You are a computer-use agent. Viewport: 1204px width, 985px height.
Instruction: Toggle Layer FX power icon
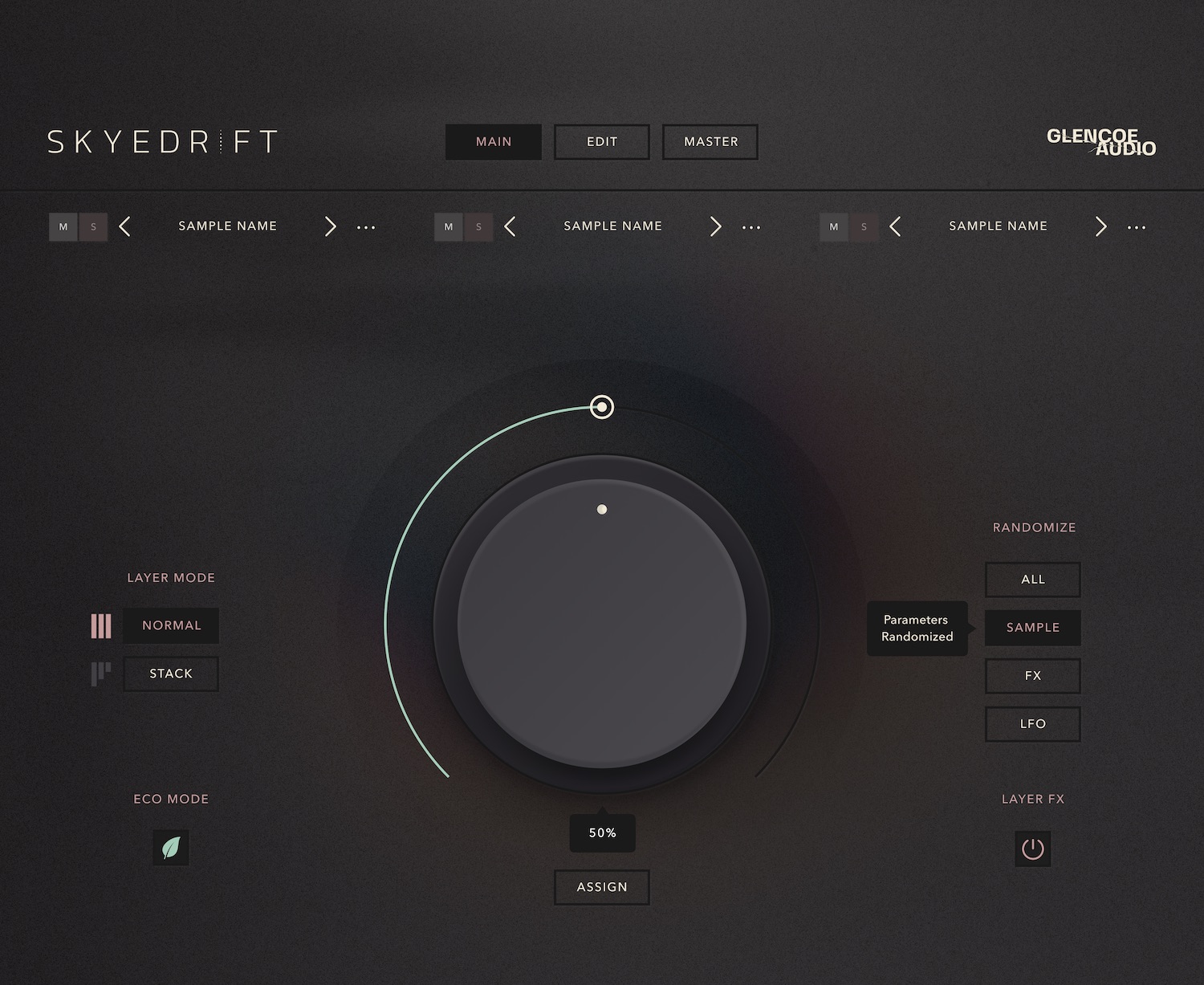1033,849
